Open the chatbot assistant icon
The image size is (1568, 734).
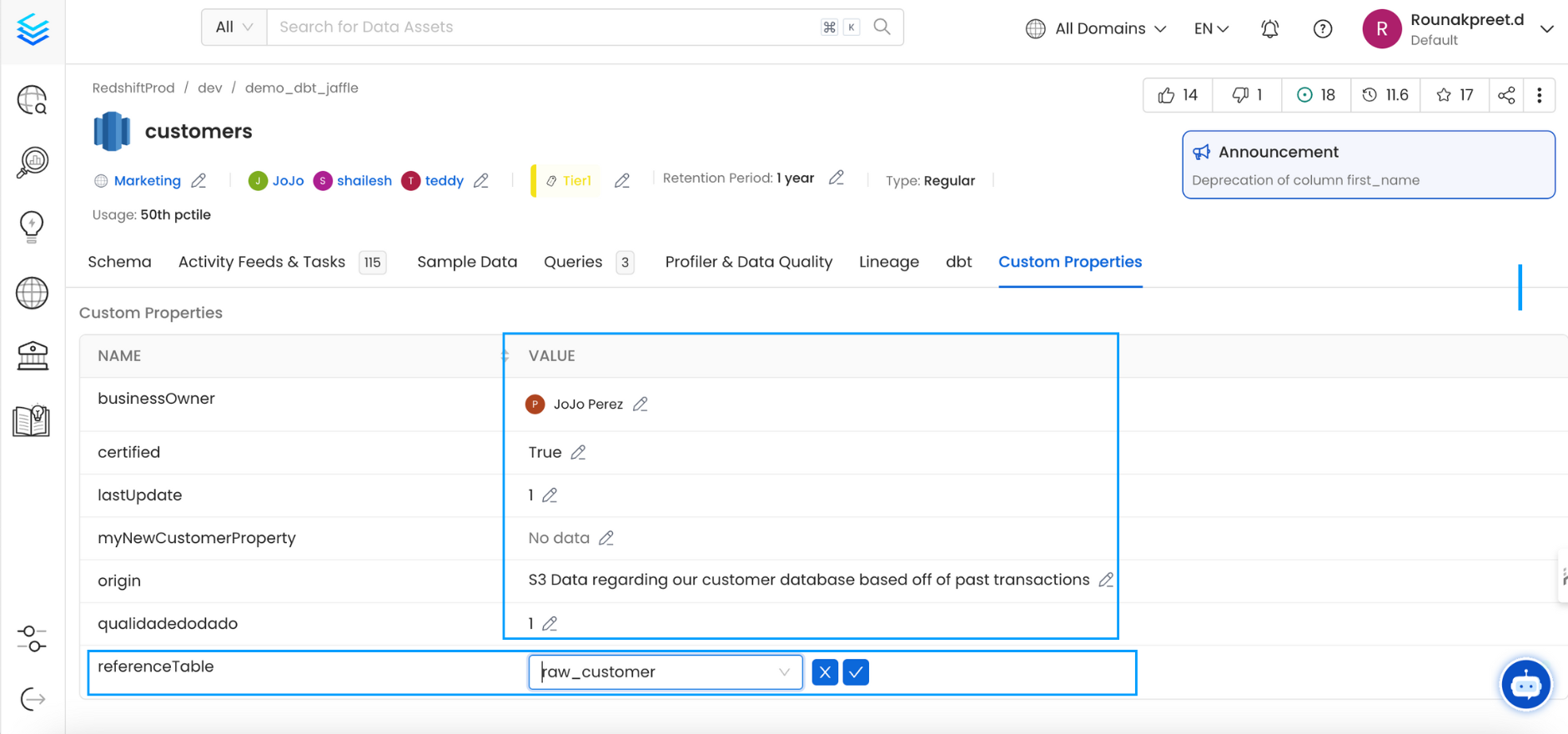[x=1525, y=685]
